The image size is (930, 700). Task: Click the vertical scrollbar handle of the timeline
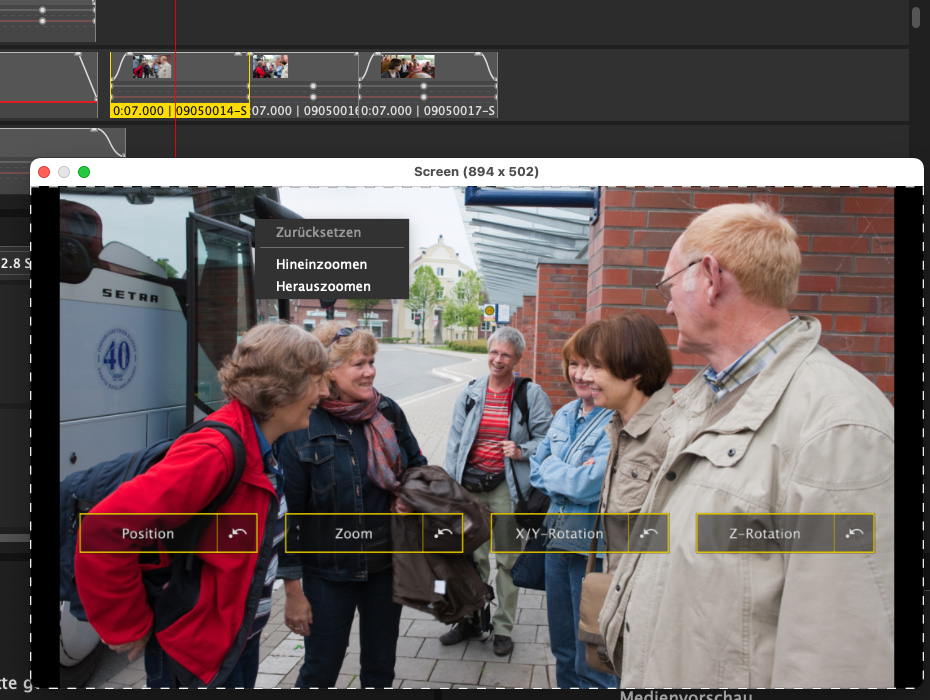916,17
